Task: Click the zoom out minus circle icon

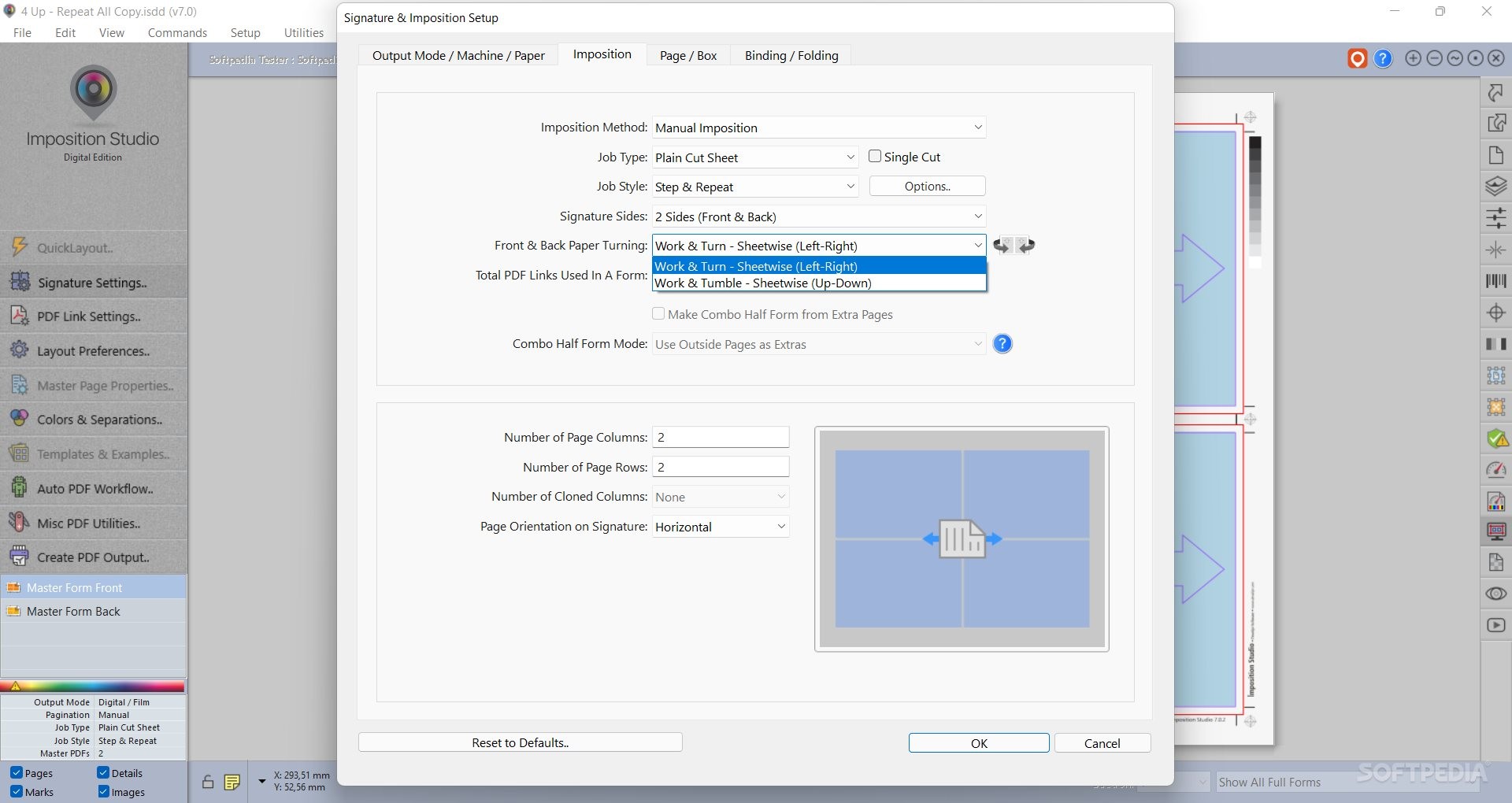Action: tap(1434, 58)
